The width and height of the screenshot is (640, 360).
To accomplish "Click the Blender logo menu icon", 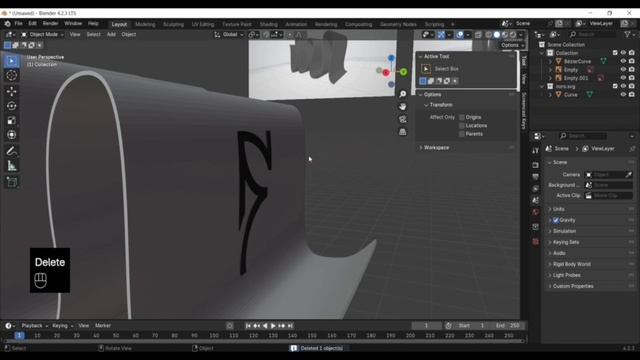I will [x=7, y=24].
